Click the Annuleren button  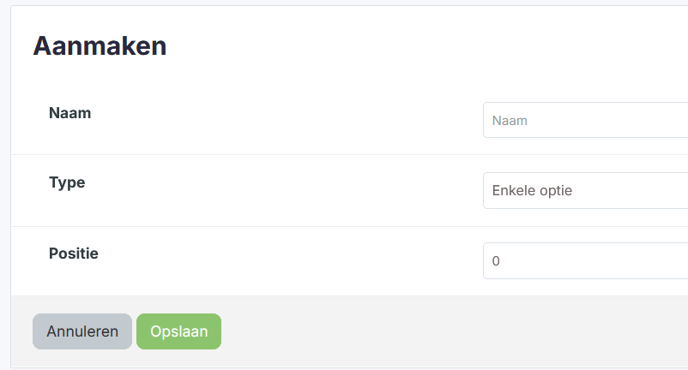(x=82, y=331)
